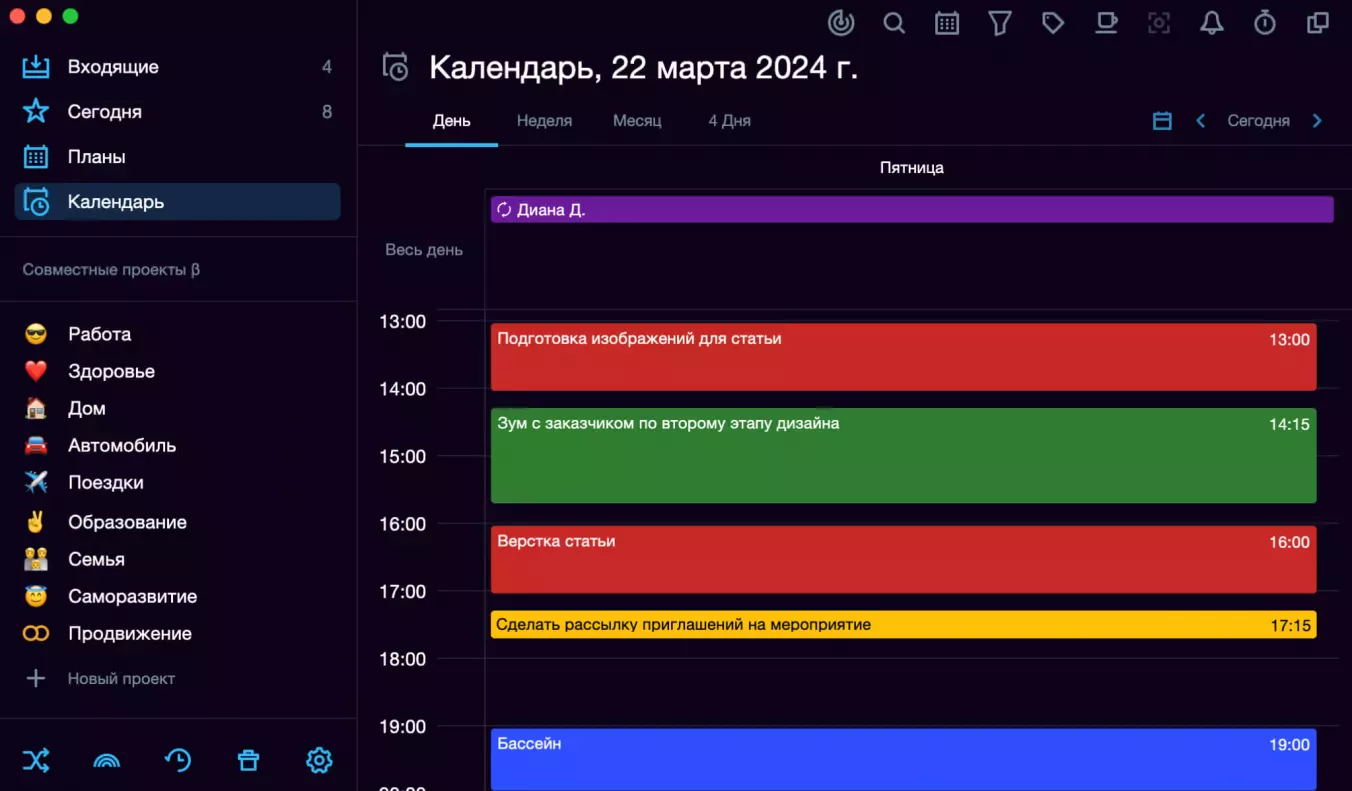Create a project via Новый проект

pyautogui.click(x=121, y=678)
